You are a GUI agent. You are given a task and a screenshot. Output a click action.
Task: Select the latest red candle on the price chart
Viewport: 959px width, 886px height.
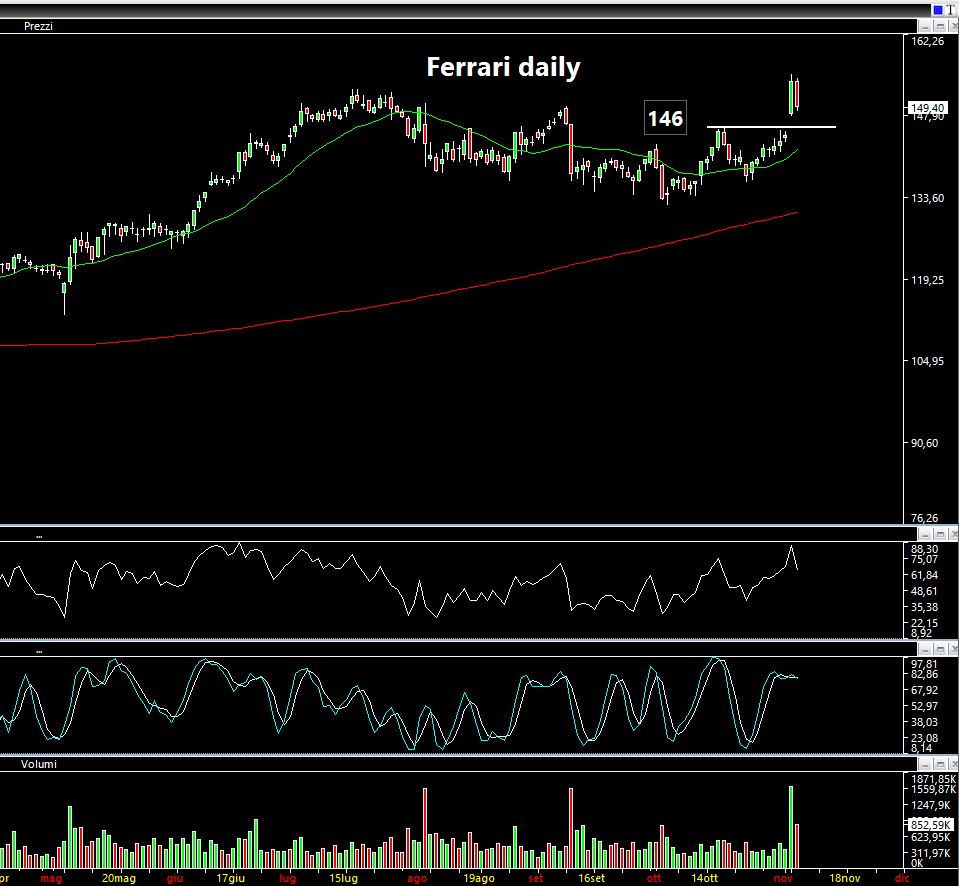tap(796, 94)
